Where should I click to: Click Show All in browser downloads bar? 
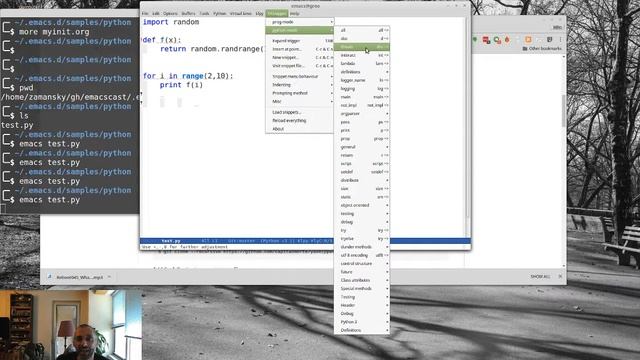click(540, 277)
